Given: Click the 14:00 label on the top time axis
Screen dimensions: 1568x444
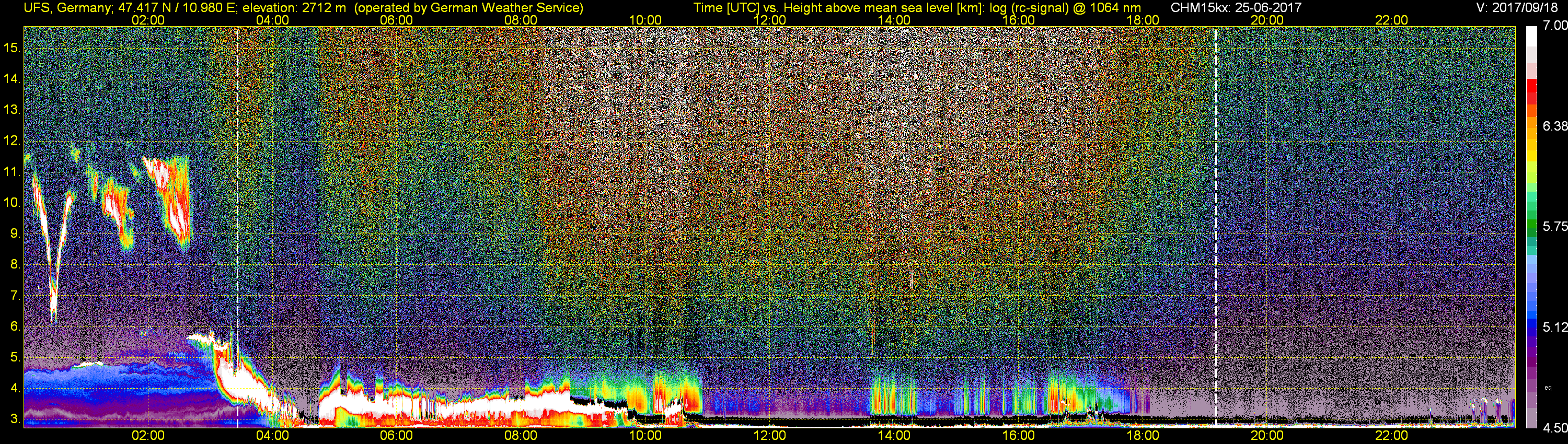Looking at the screenshot, I should point(894,20).
